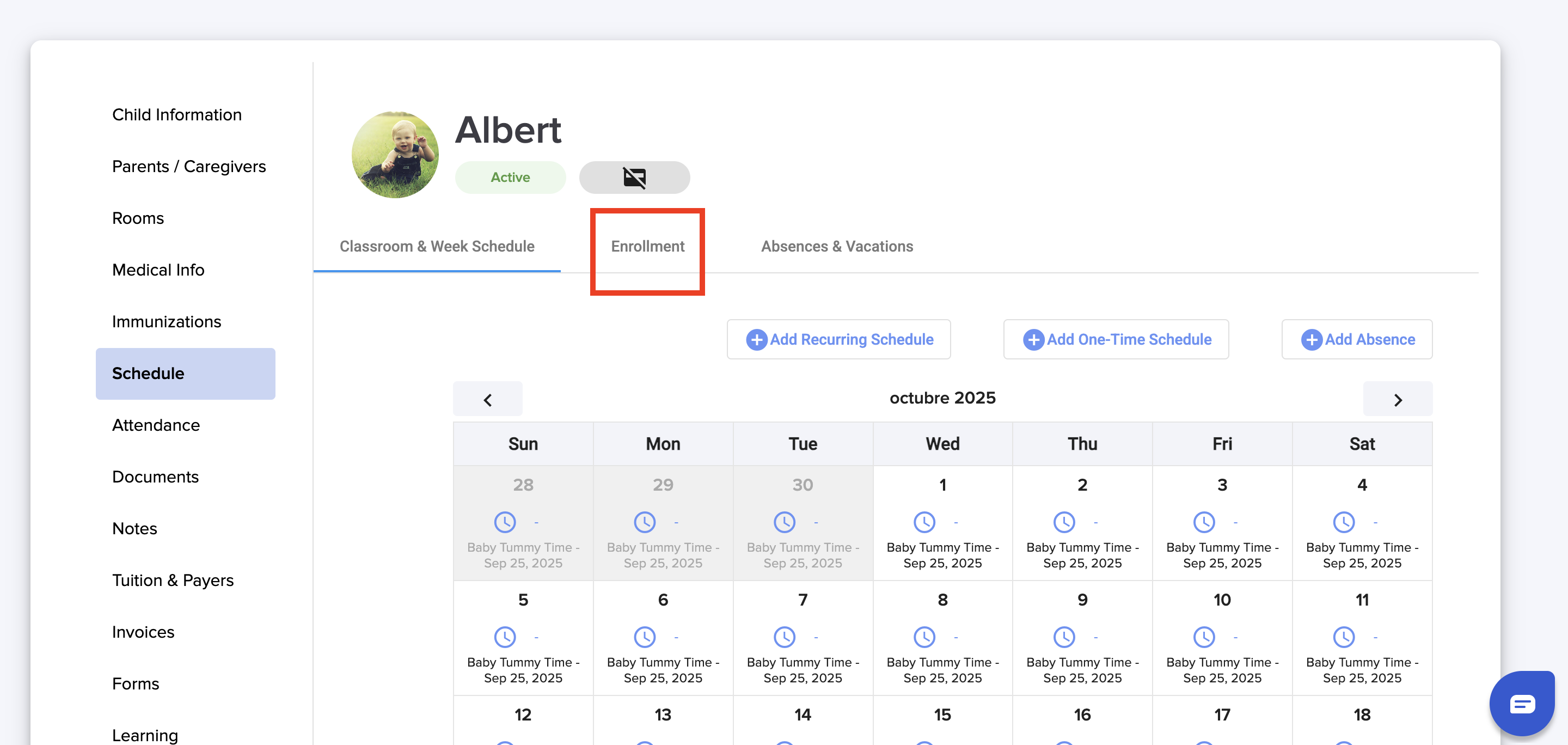
Task: Click plus icon of Add Absence
Action: pyautogui.click(x=1311, y=340)
